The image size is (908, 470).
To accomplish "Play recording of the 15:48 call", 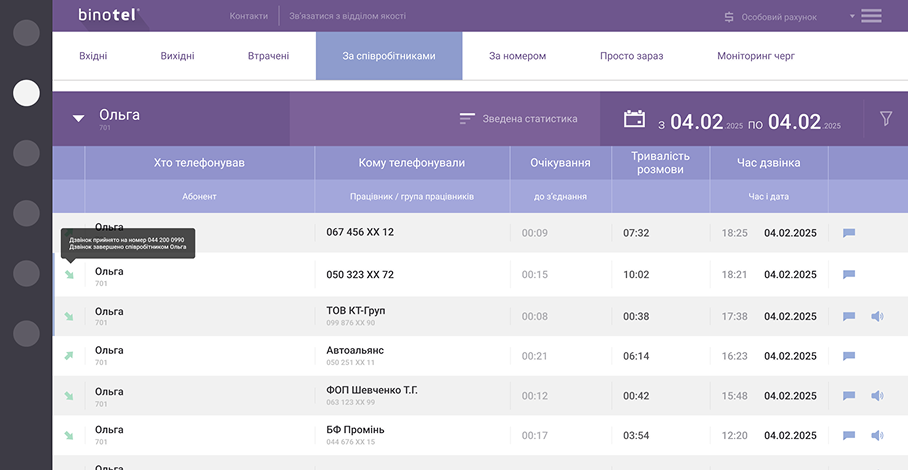I will tap(877, 396).
